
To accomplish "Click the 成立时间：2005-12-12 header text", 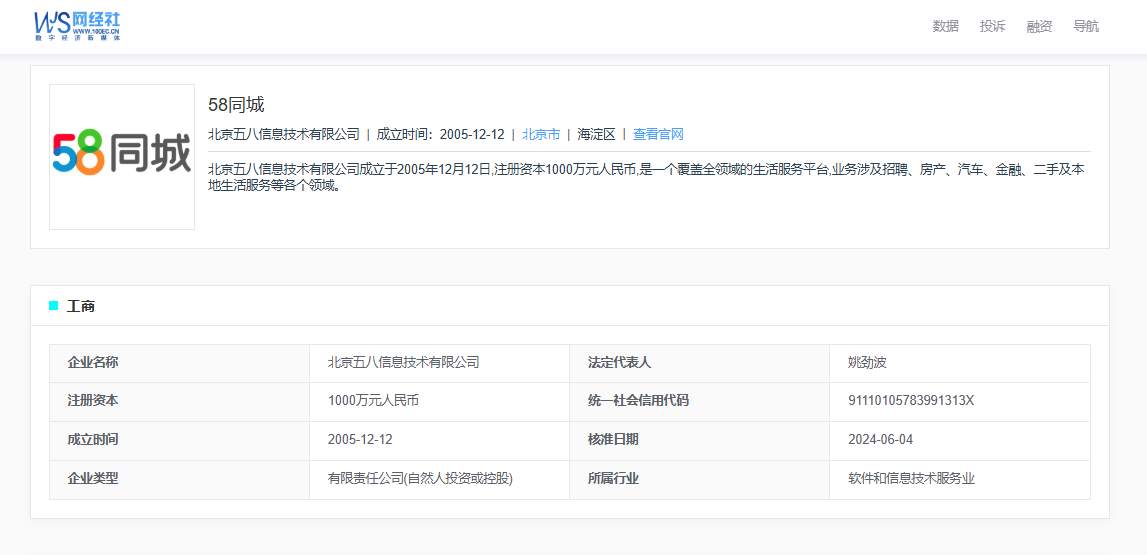I will click(x=440, y=135).
